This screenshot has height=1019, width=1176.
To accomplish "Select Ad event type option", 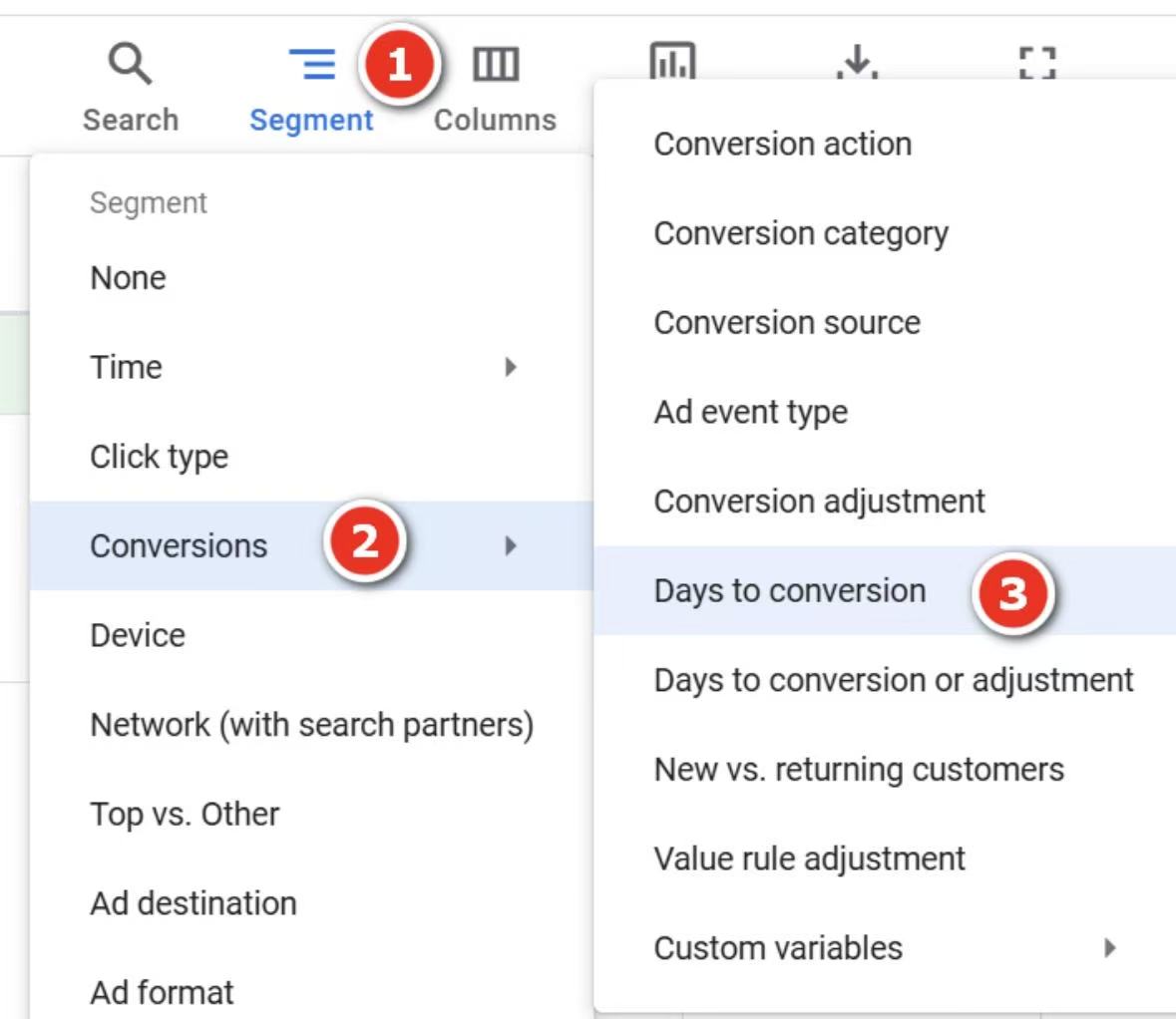I will tap(885, 412).
